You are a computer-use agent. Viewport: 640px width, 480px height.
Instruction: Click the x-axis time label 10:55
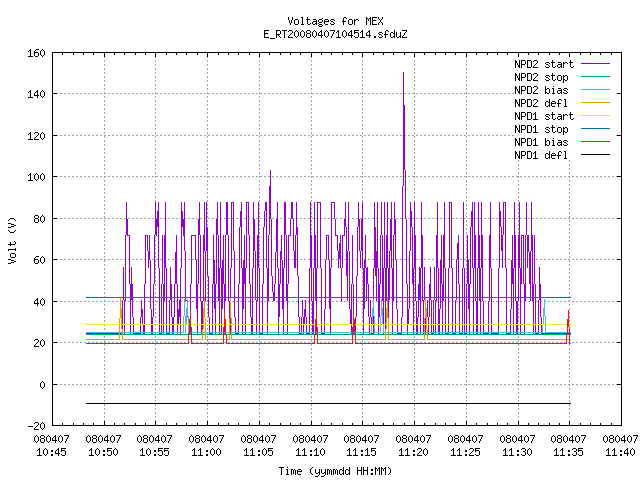(154, 452)
